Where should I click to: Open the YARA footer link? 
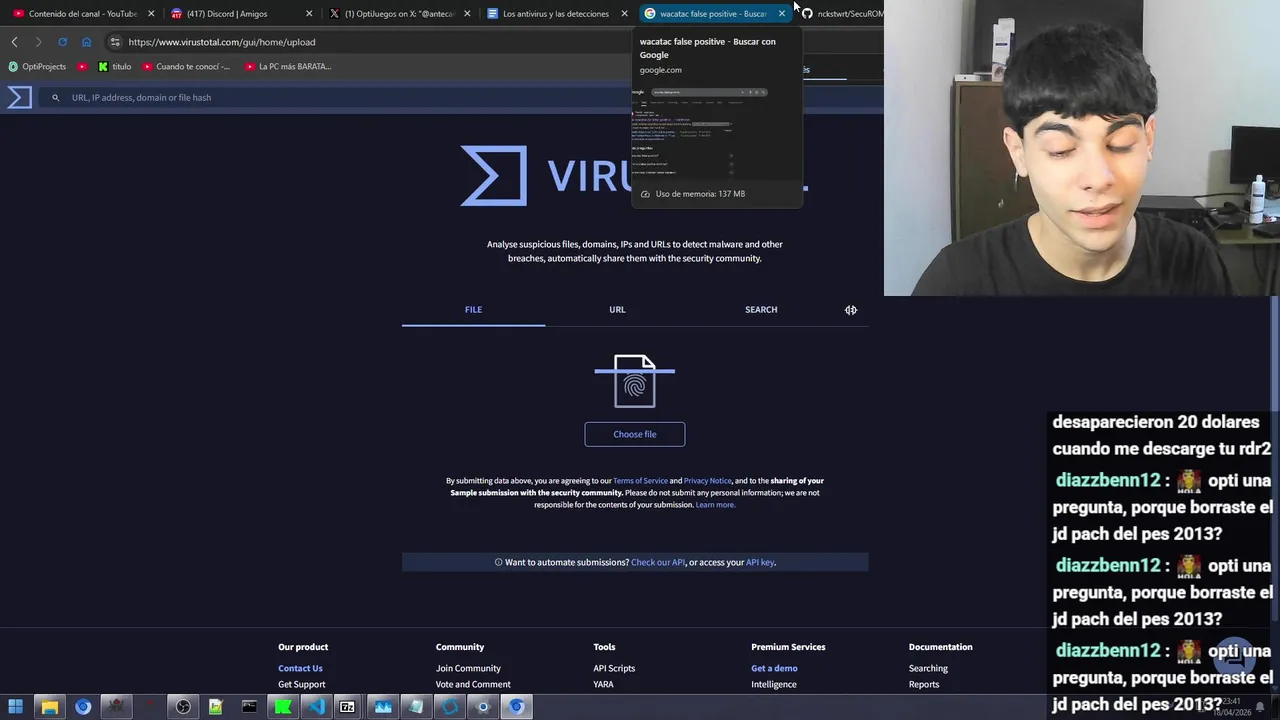tap(603, 685)
